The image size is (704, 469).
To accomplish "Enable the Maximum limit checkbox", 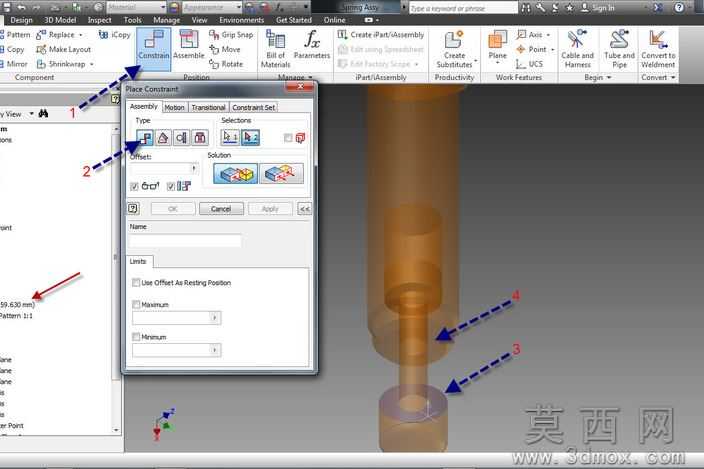I will pyautogui.click(x=136, y=304).
